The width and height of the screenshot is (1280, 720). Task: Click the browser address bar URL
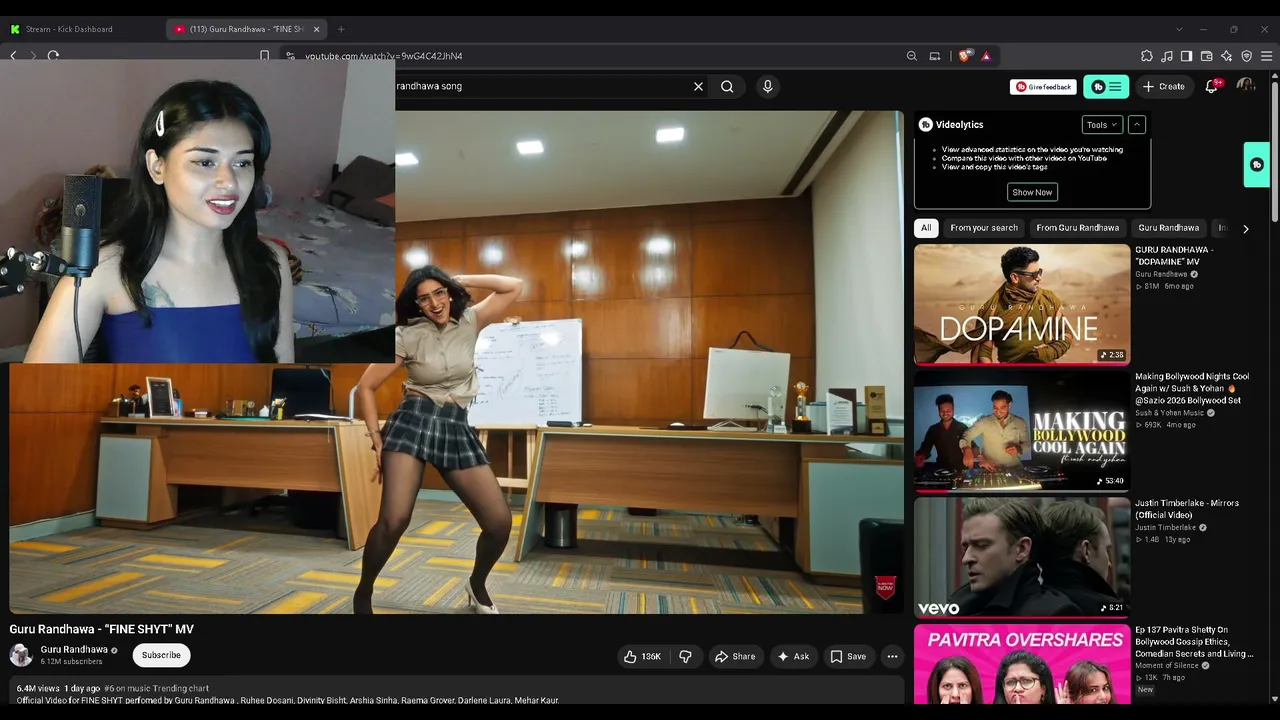point(383,56)
